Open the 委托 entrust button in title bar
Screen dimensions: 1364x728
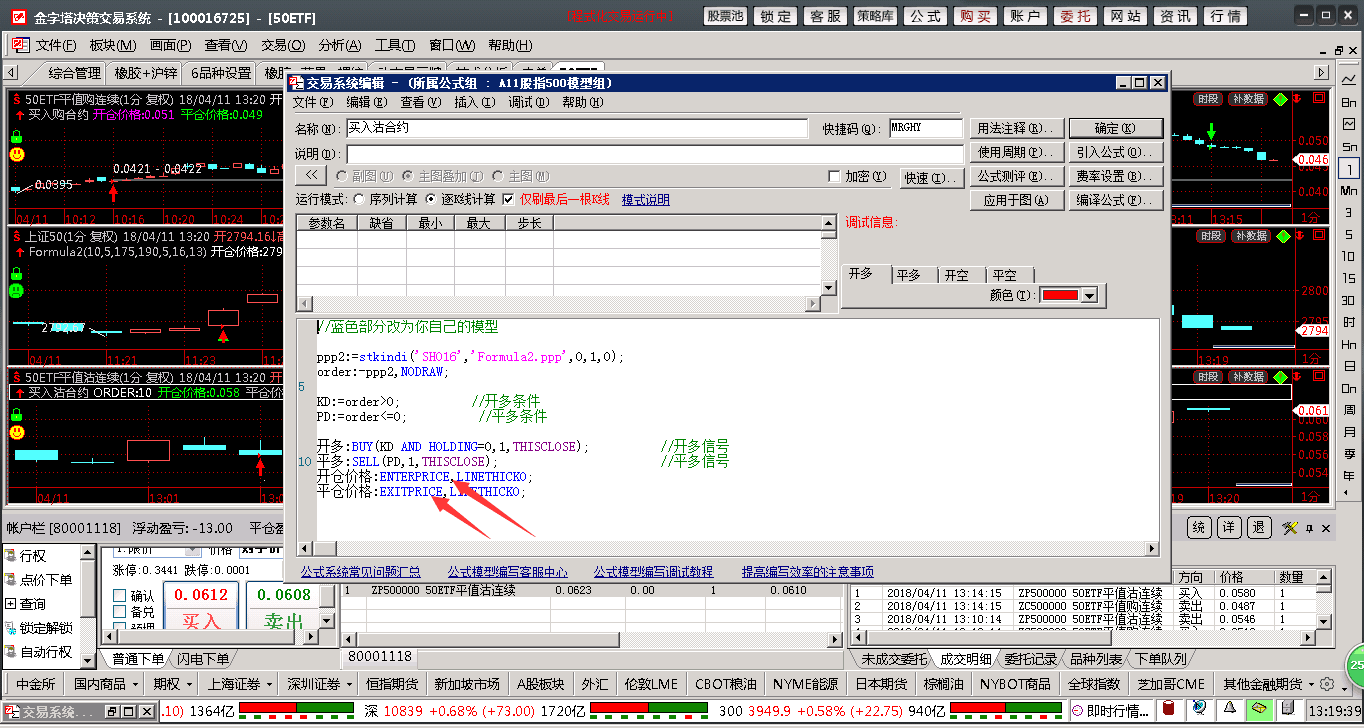(x=1075, y=16)
